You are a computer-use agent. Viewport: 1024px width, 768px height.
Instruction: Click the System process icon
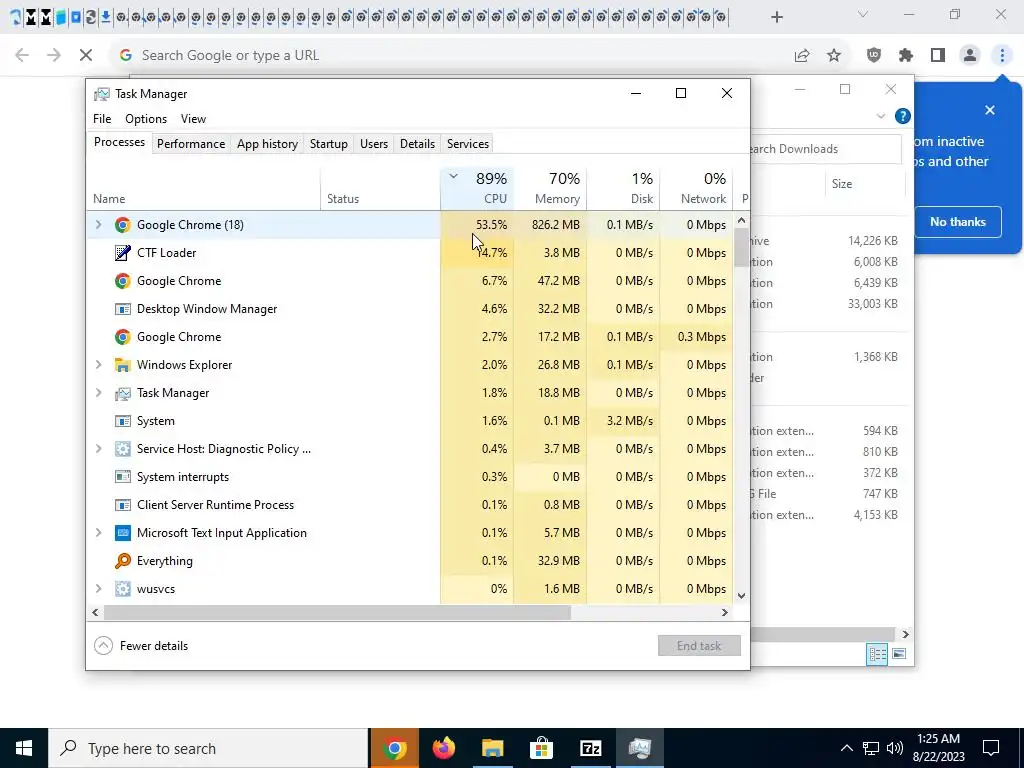122,421
